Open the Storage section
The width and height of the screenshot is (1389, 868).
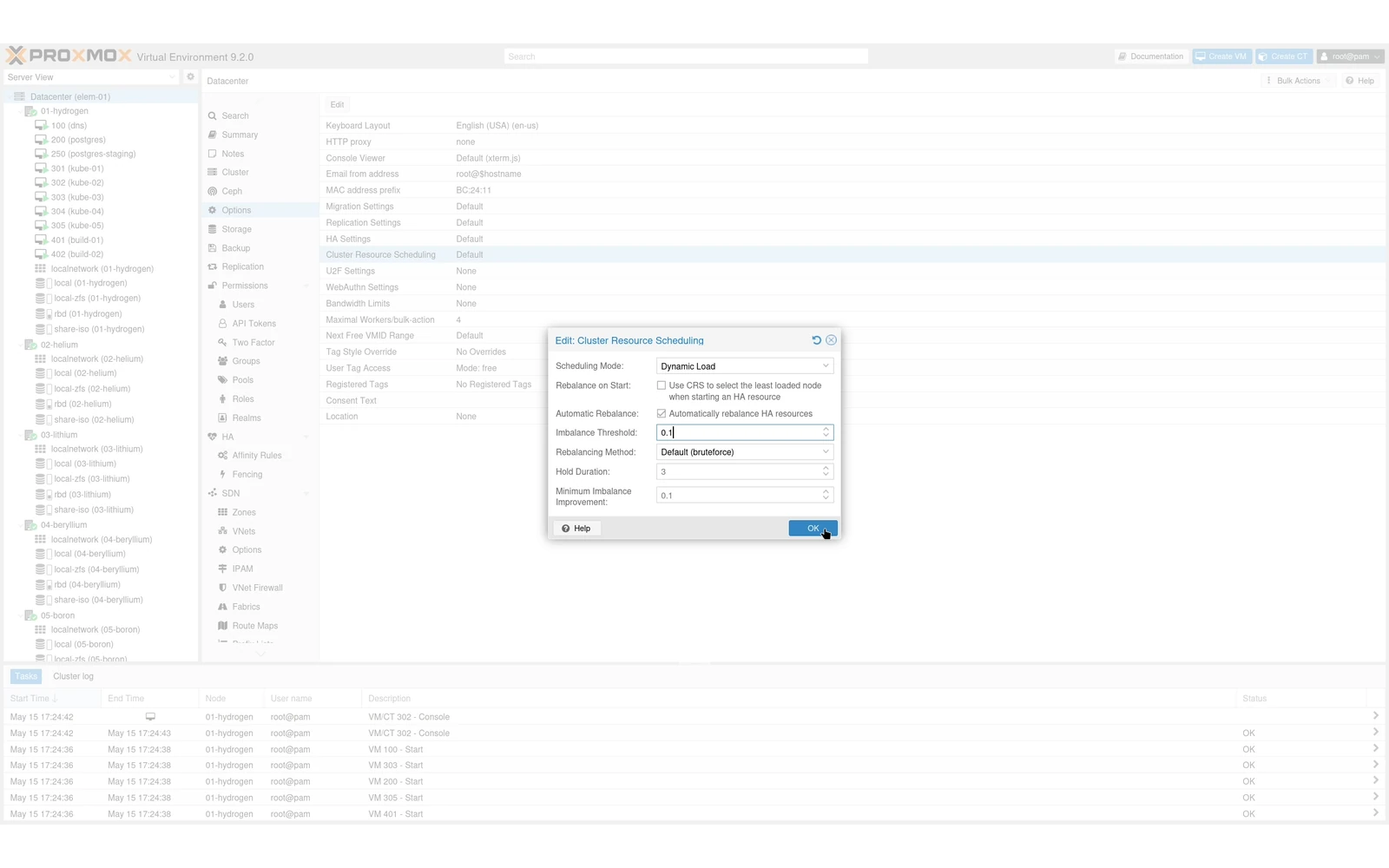(236, 230)
